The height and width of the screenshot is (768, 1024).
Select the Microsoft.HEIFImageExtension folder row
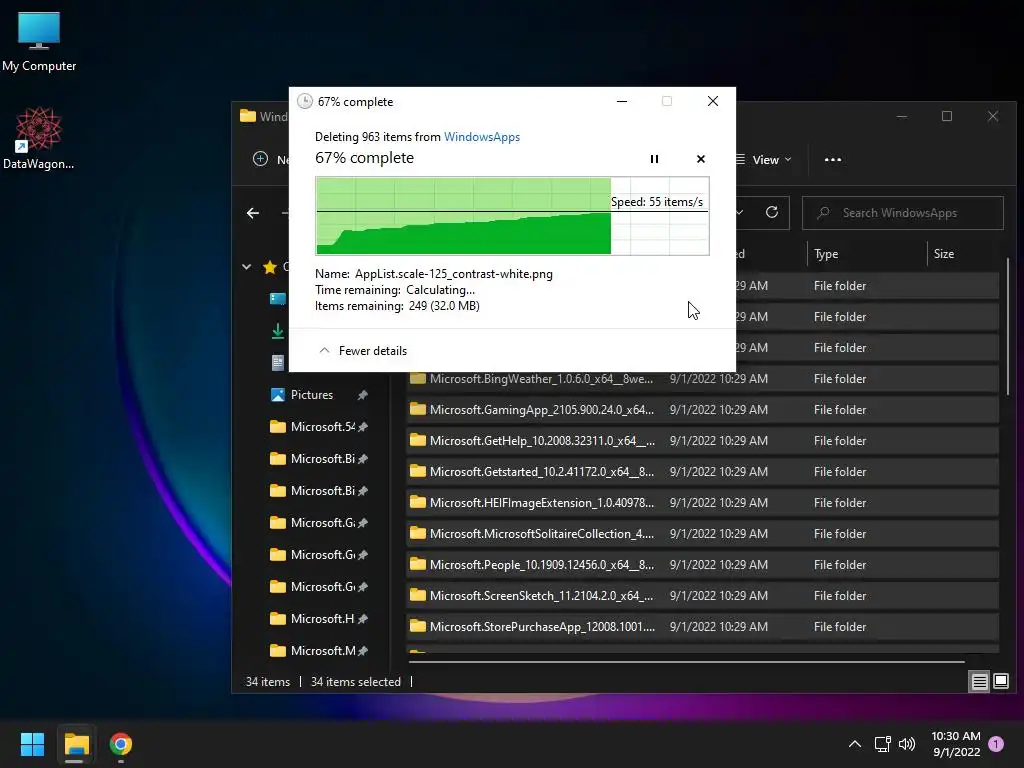[702, 503]
